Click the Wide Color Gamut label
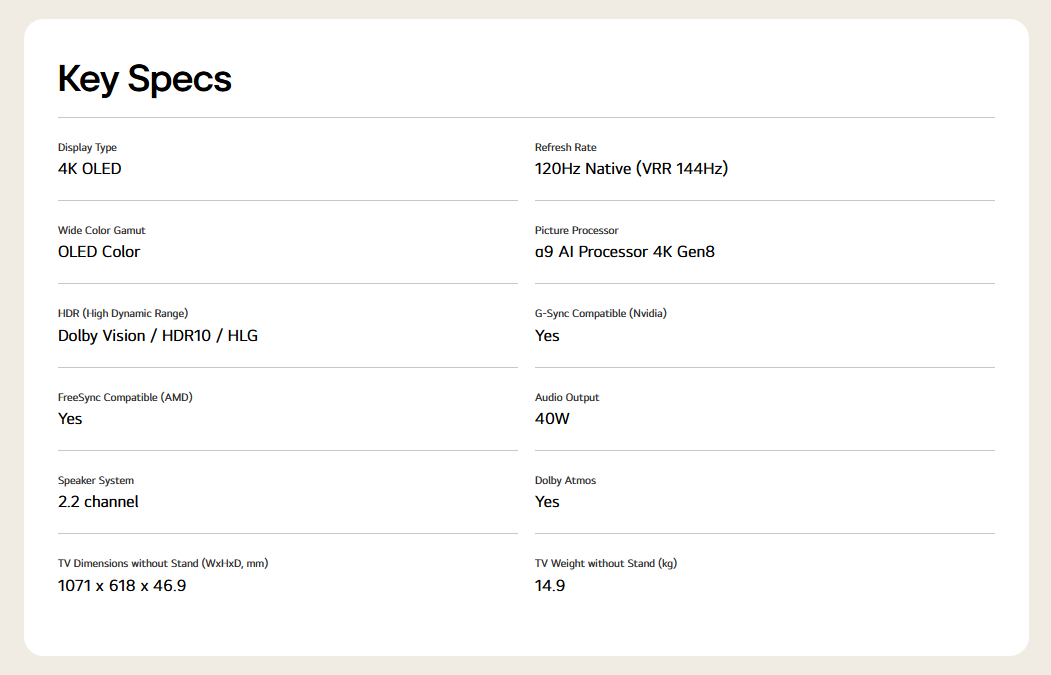The height and width of the screenshot is (675, 1051). pos(101,230)
